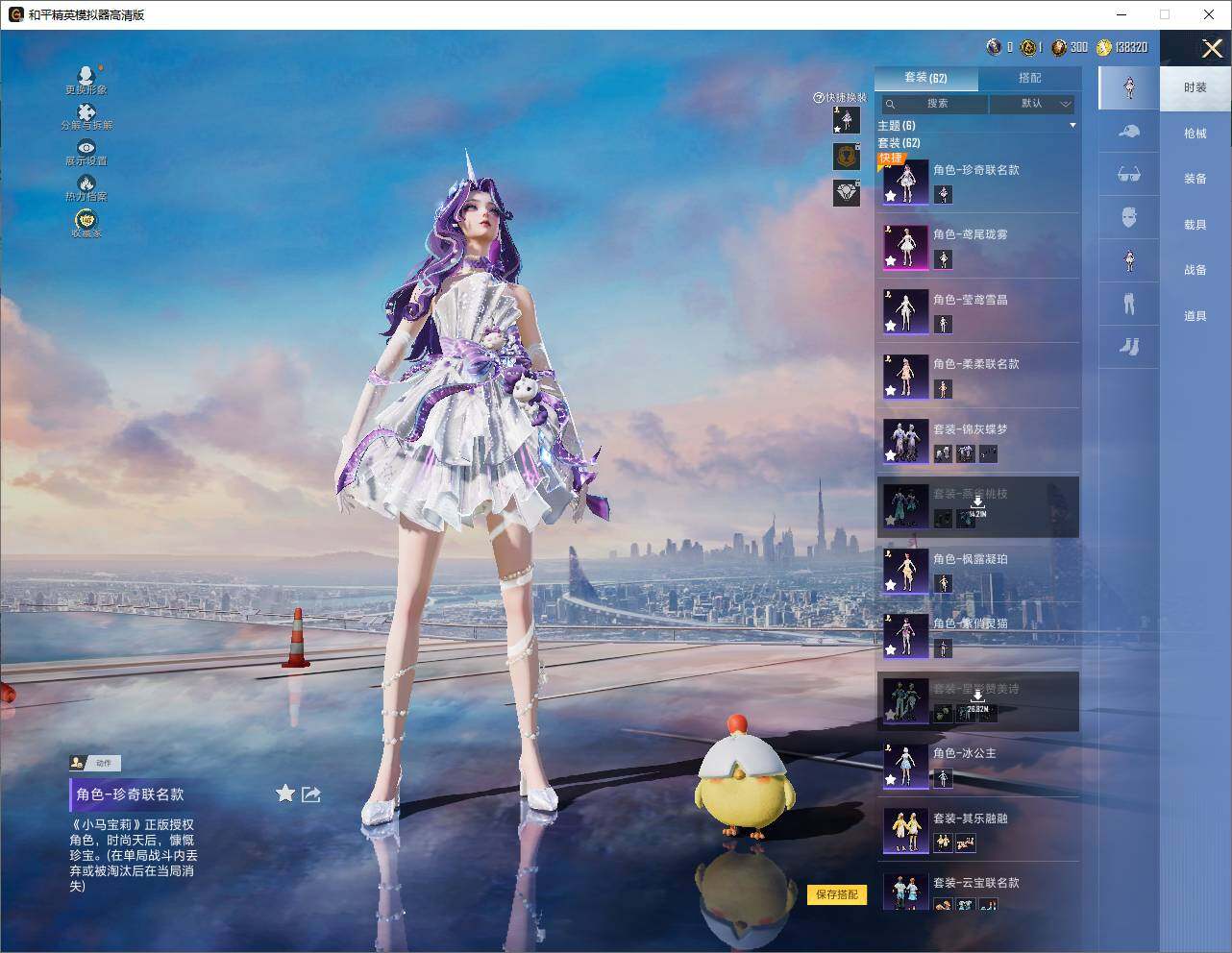Select the full outfit category icon

point(1129,87)
